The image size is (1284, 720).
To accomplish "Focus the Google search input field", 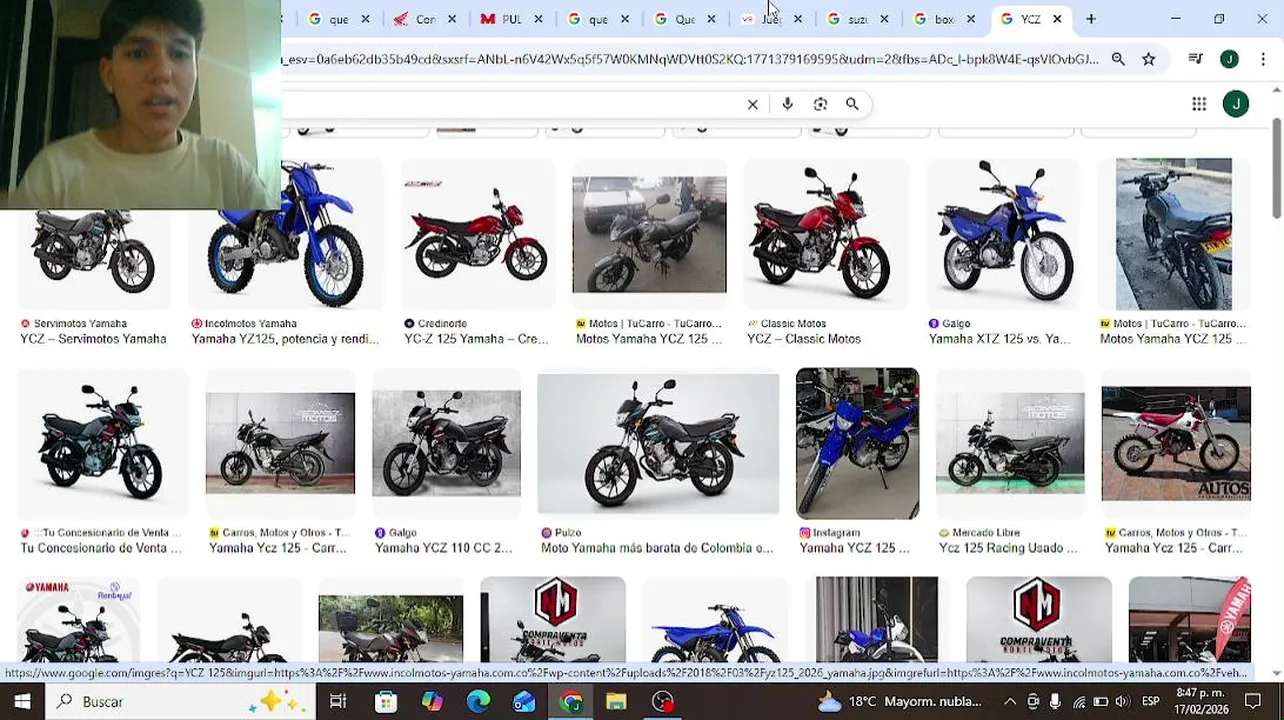I will click(x=510, y=104).
